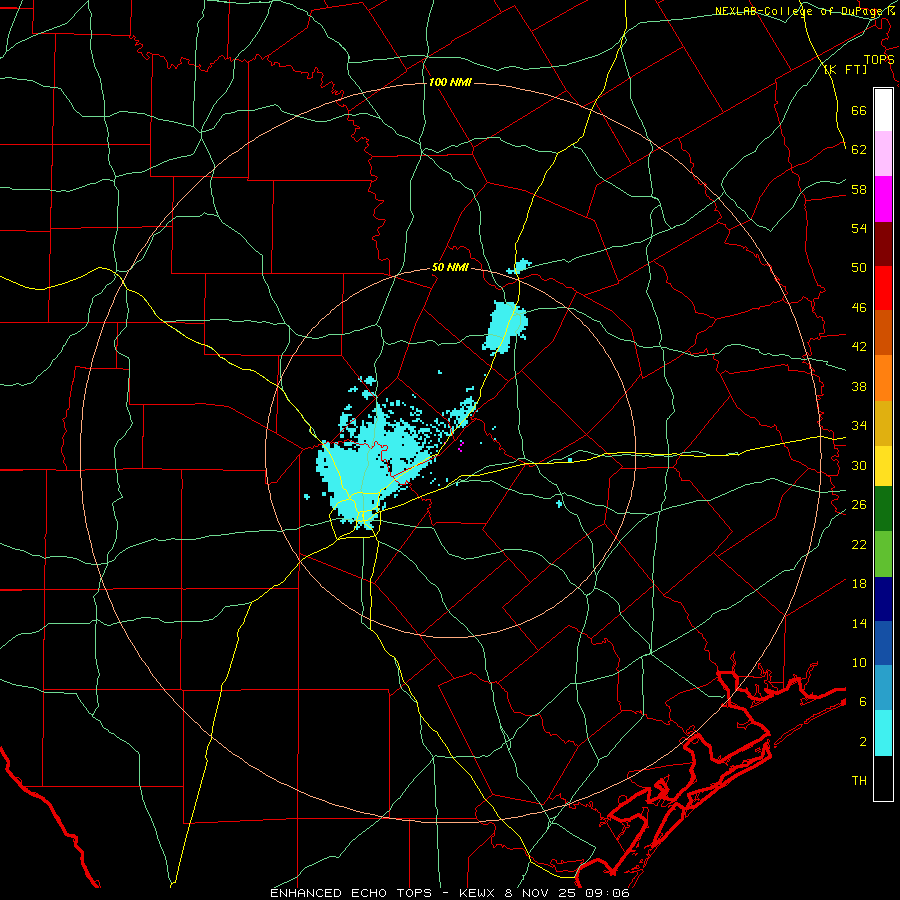Click the yellow legend swatch
The width and height of the screenshot is (900, 900).
[883, 466]
